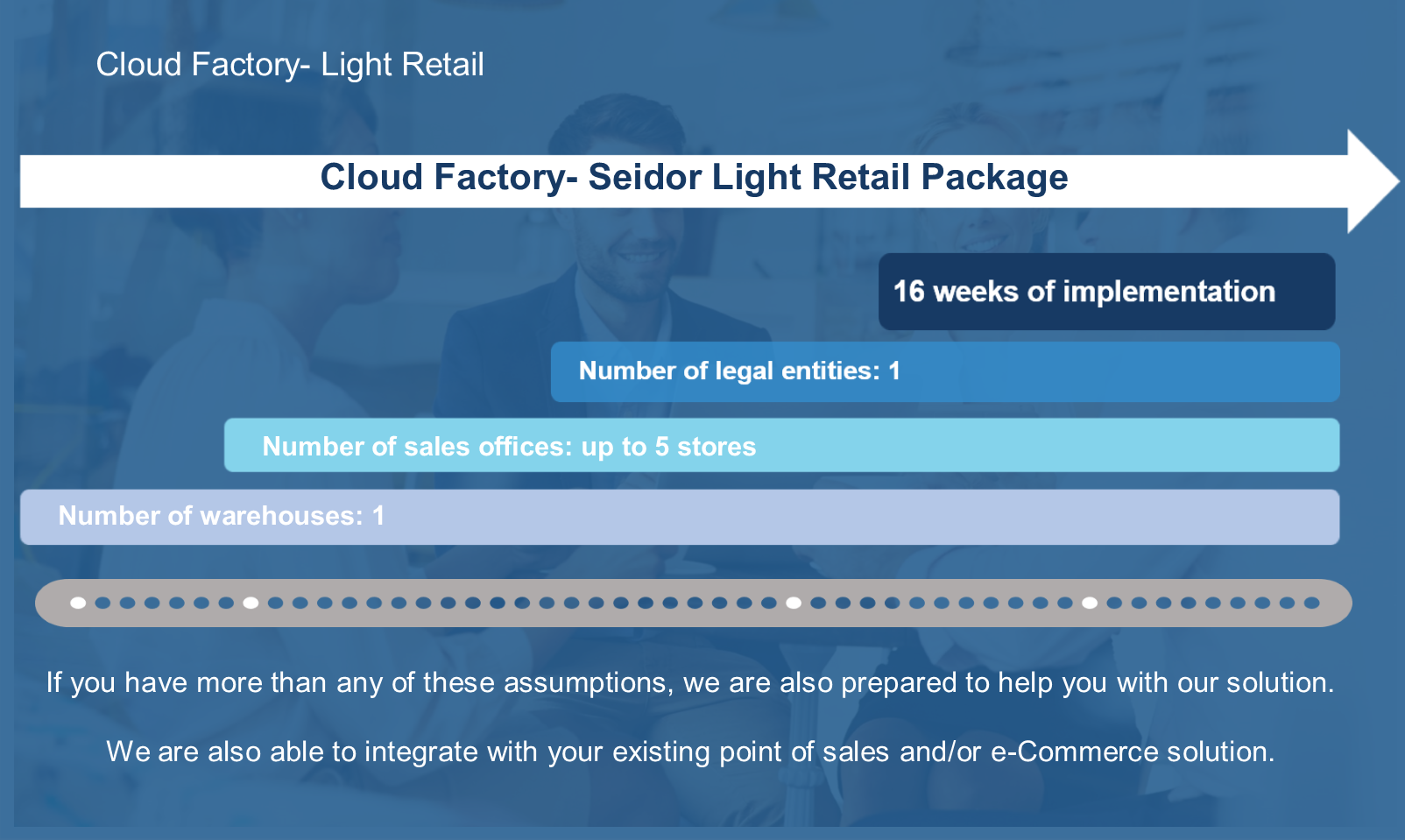
Task: Click the Number of warehouses bar
Action: (x=680, y=517)
